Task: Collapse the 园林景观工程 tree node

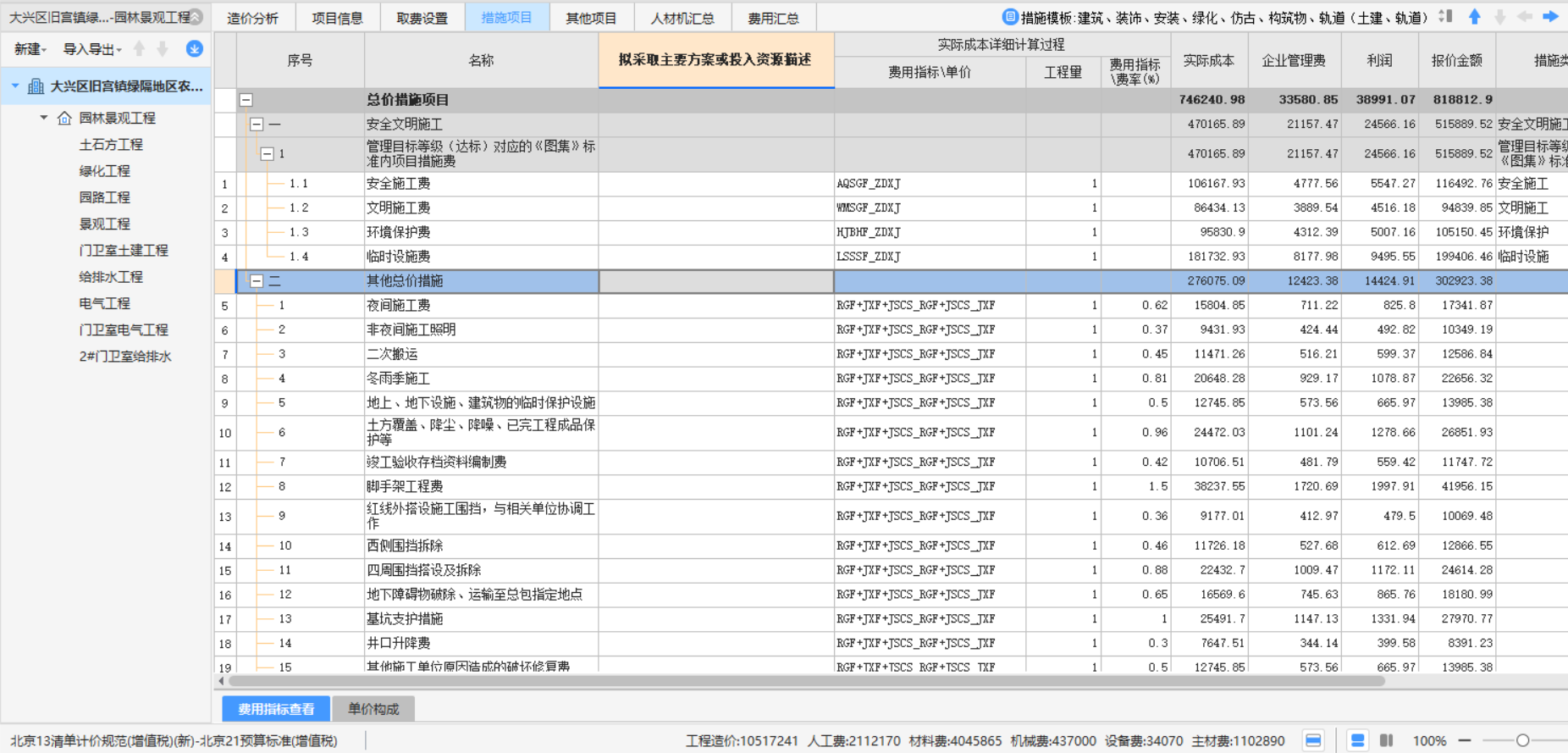Action: coord(44,118)
